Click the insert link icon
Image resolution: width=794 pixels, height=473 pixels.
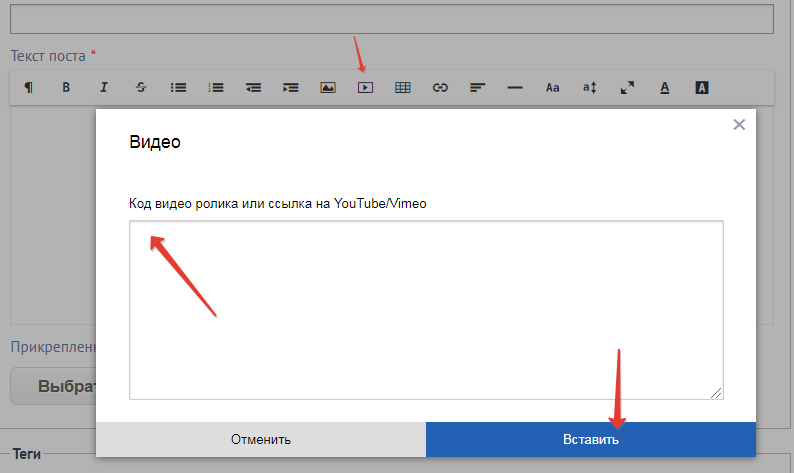click(x=440, y=88)
